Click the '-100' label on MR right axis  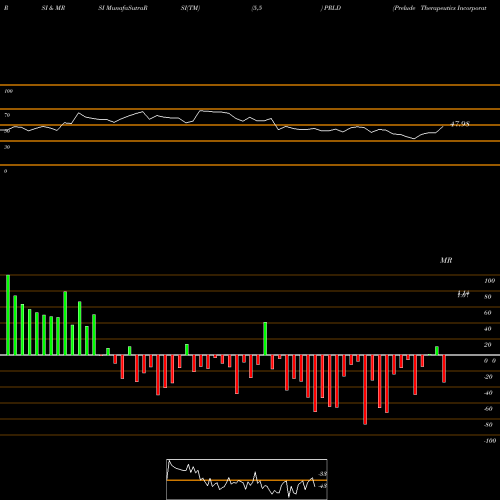click(x=489, y=441)
